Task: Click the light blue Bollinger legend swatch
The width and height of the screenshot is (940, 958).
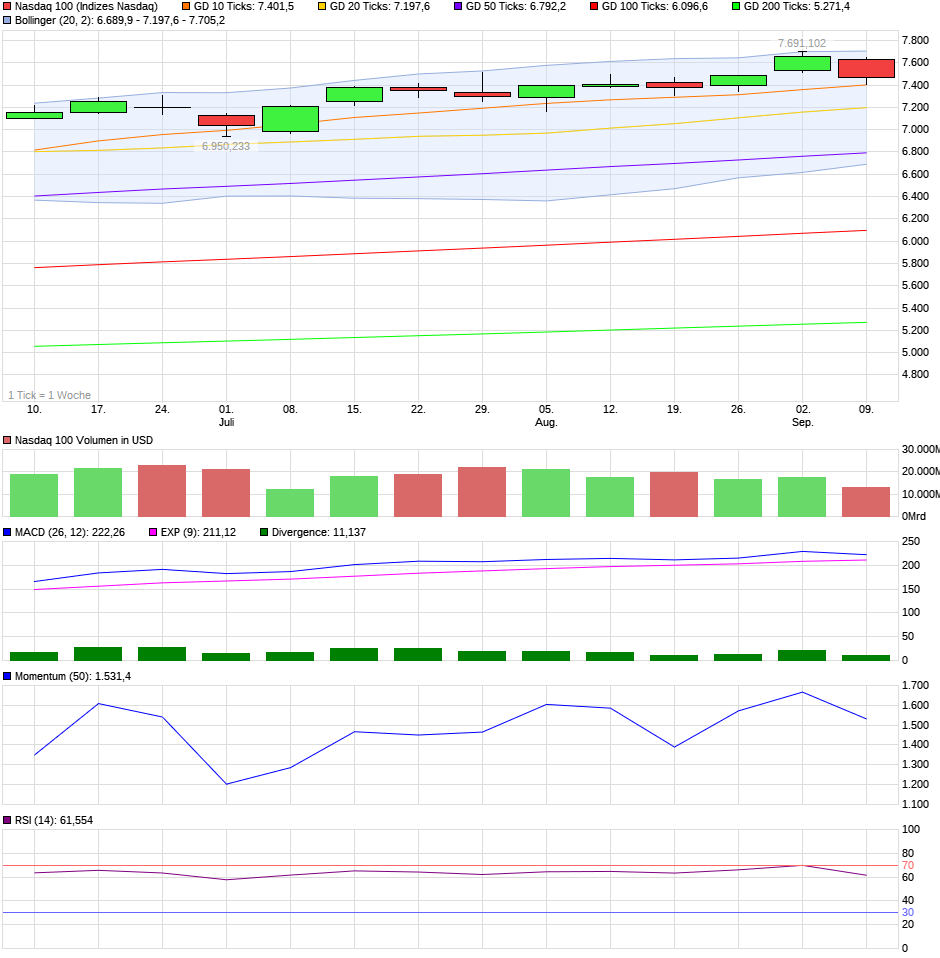Action: click(x=7, y=20)
